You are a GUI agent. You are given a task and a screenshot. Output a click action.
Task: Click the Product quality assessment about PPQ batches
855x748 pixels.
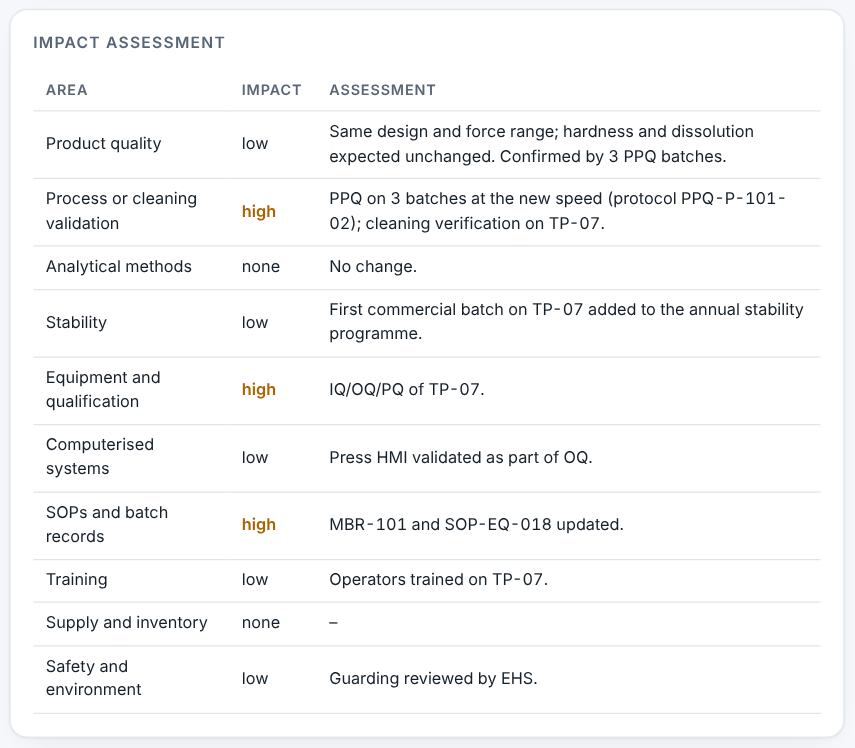pyautogui.click(x=541, y=144)
